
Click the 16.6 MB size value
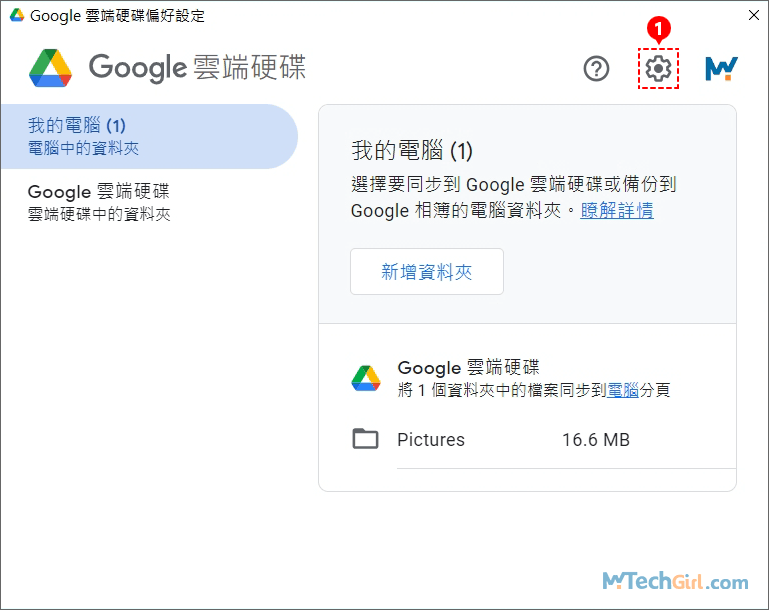click(x=596, y=440)
